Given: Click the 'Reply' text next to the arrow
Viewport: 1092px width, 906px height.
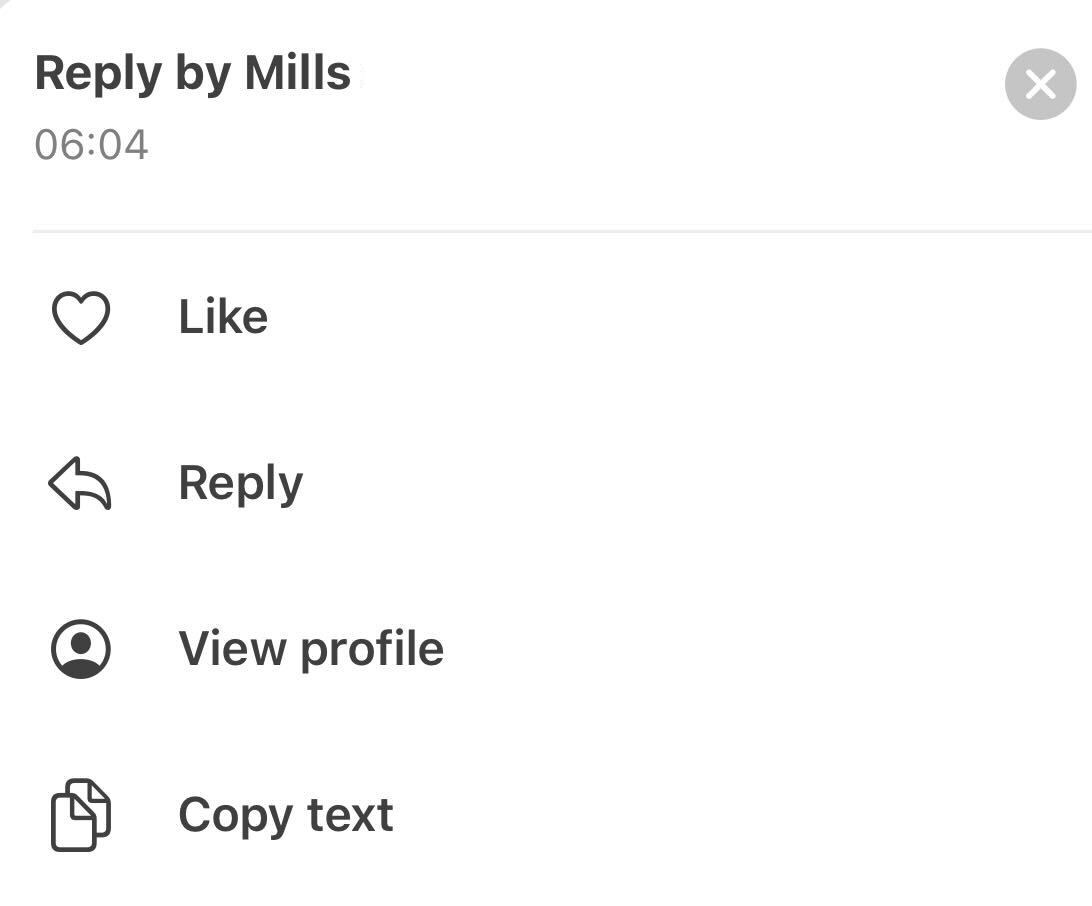Looking at the screenshot, I should tap(241, 483).
